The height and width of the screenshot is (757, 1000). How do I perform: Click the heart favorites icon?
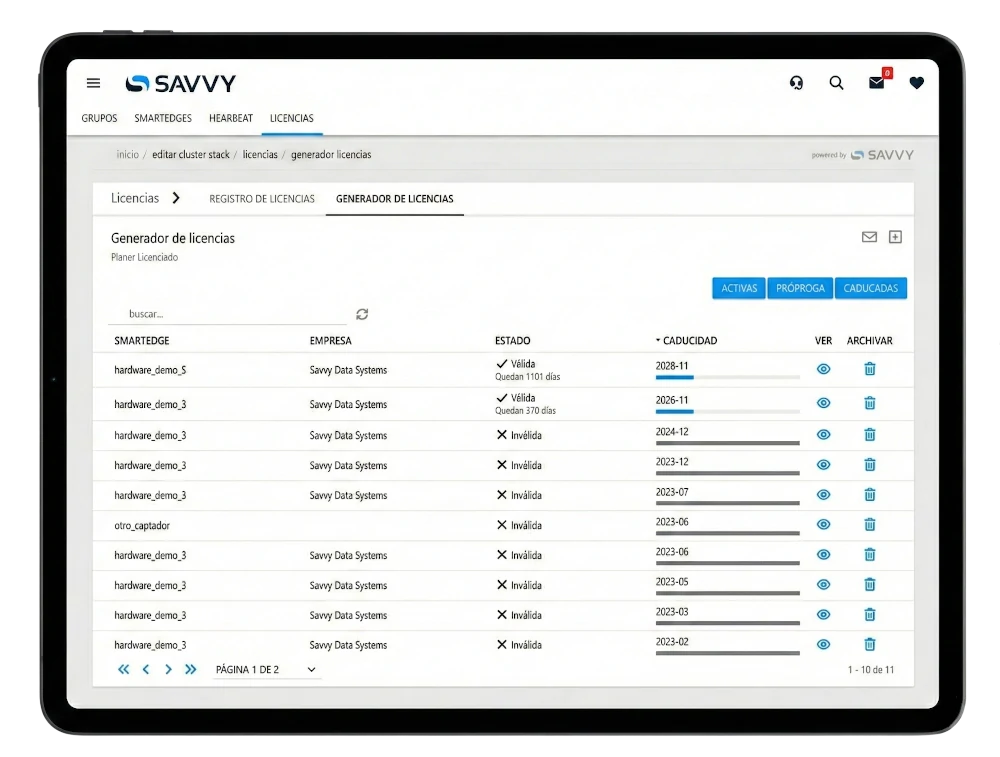(x=916, y=84)
